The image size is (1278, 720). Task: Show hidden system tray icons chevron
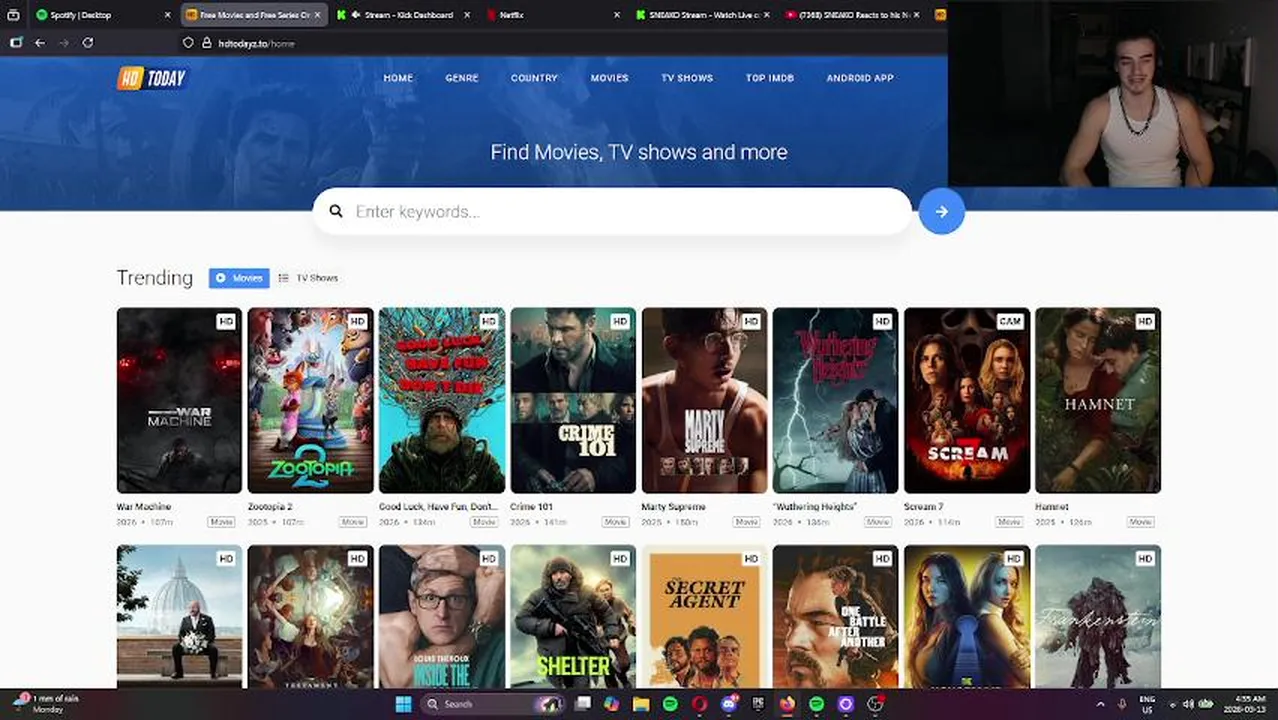coord(1101,704)
